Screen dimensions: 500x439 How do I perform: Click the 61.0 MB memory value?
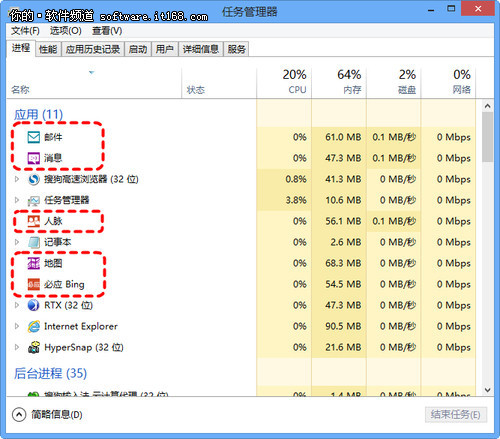coord(343,137)
